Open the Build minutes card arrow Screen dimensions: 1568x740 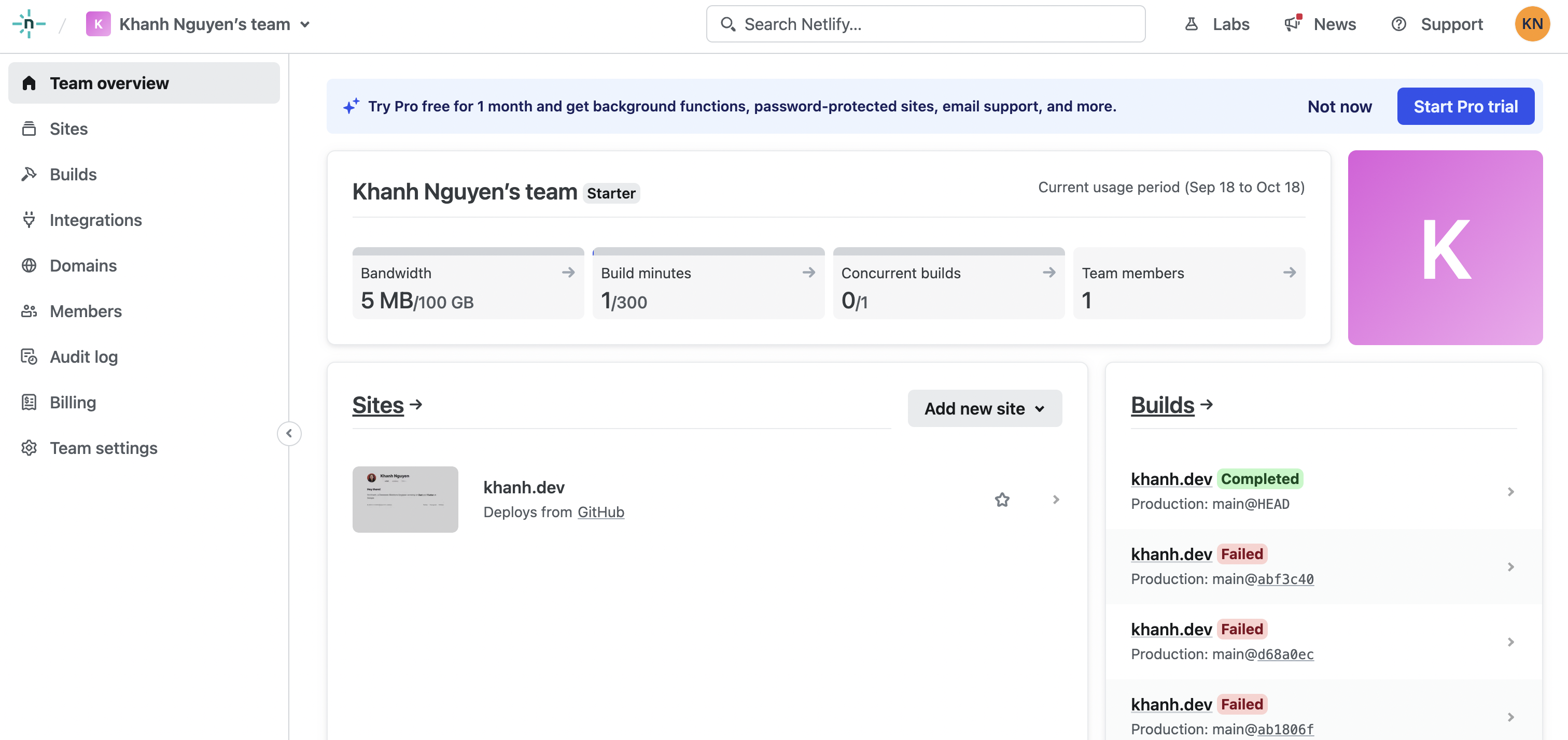point(808,273)
